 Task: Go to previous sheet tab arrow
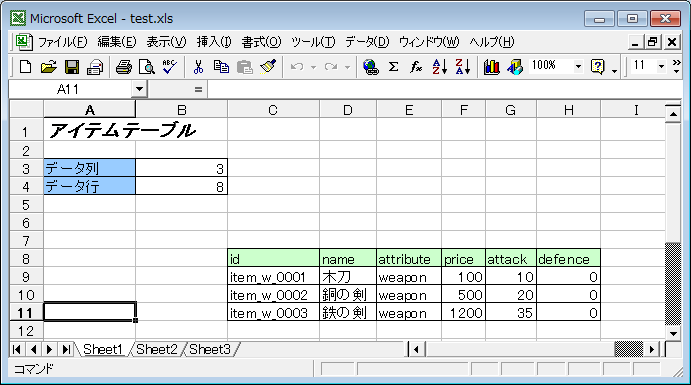pyautogui.click(x=33, y=349)
